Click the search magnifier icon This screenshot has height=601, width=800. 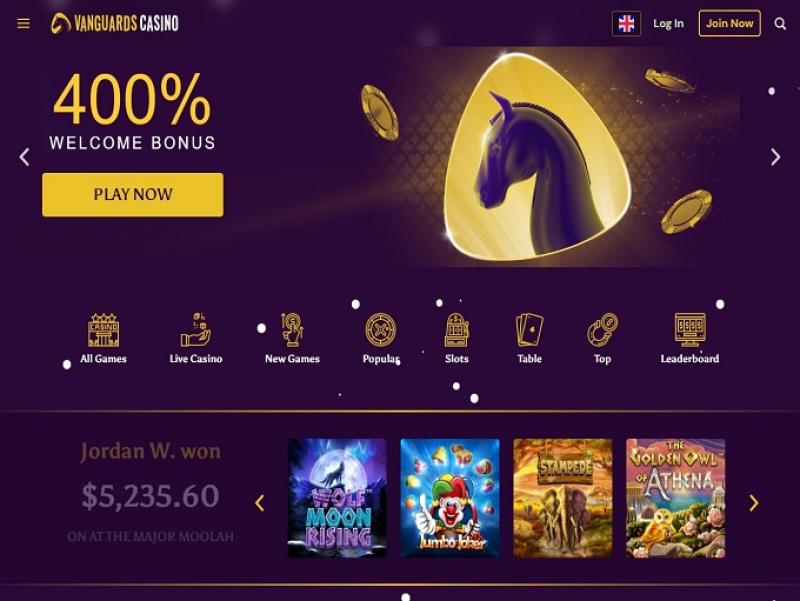[x=780, y=23]
